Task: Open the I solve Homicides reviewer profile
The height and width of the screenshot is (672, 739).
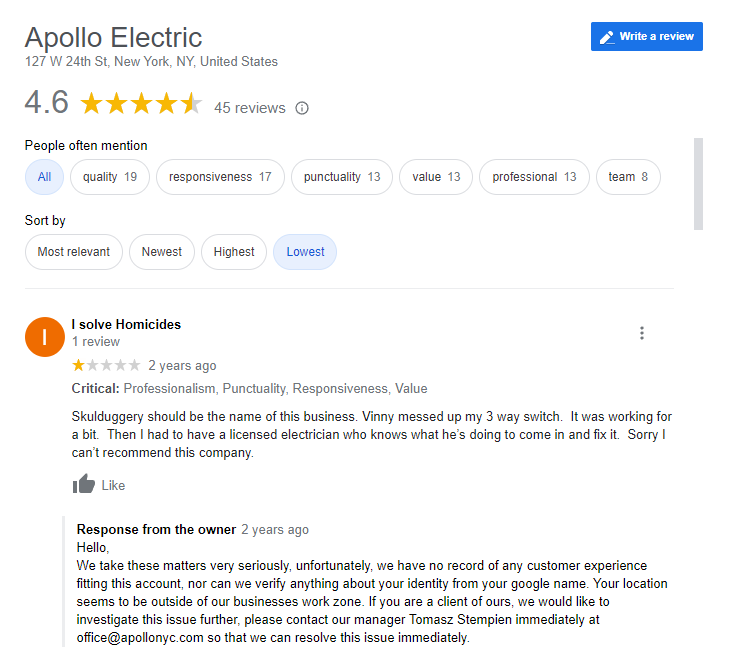Action: click(x=126, y=324)
